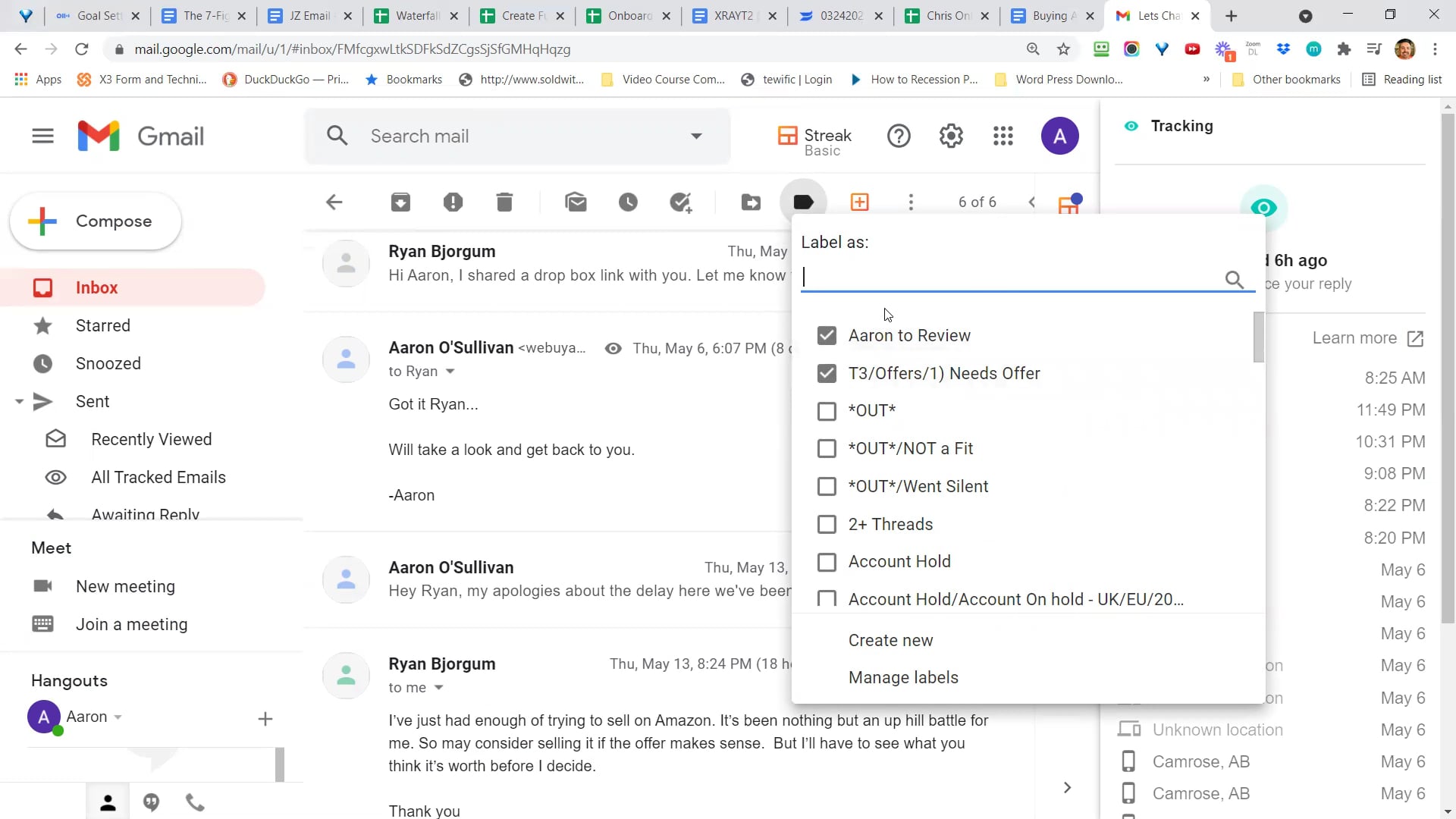Delete the conversation with trash icon

[x=504, y=202]
